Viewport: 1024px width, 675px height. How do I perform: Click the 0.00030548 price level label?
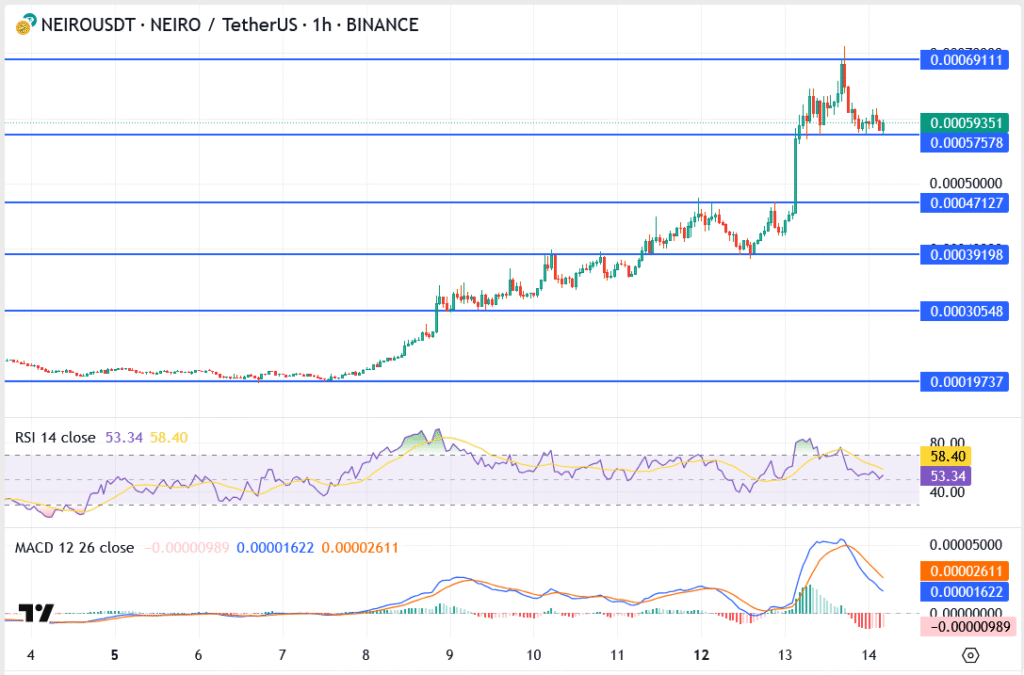(967, 311)
